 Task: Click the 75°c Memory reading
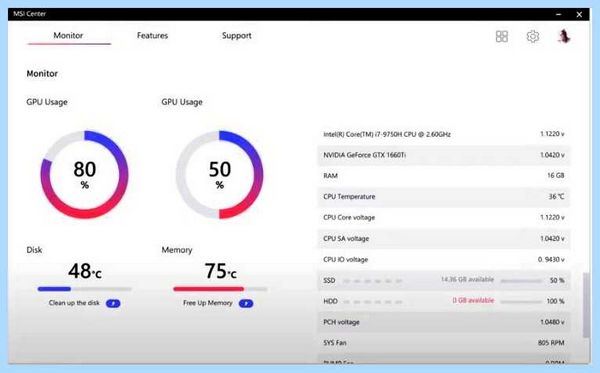coord(220,271)
